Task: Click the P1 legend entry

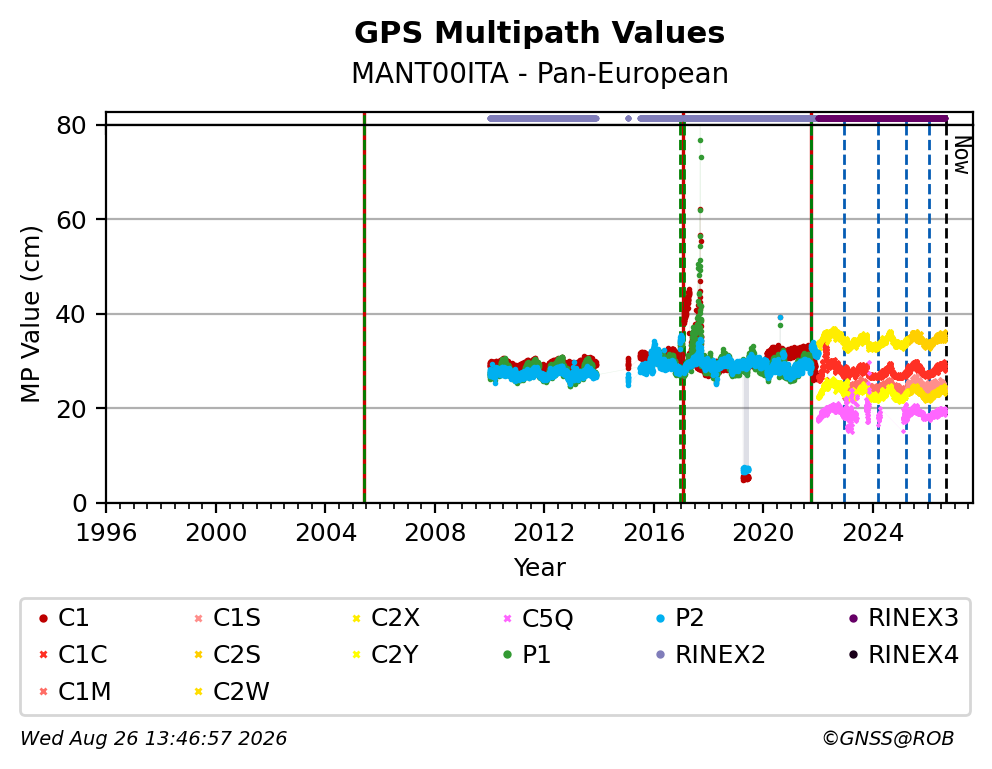Action: coord(527,655)
